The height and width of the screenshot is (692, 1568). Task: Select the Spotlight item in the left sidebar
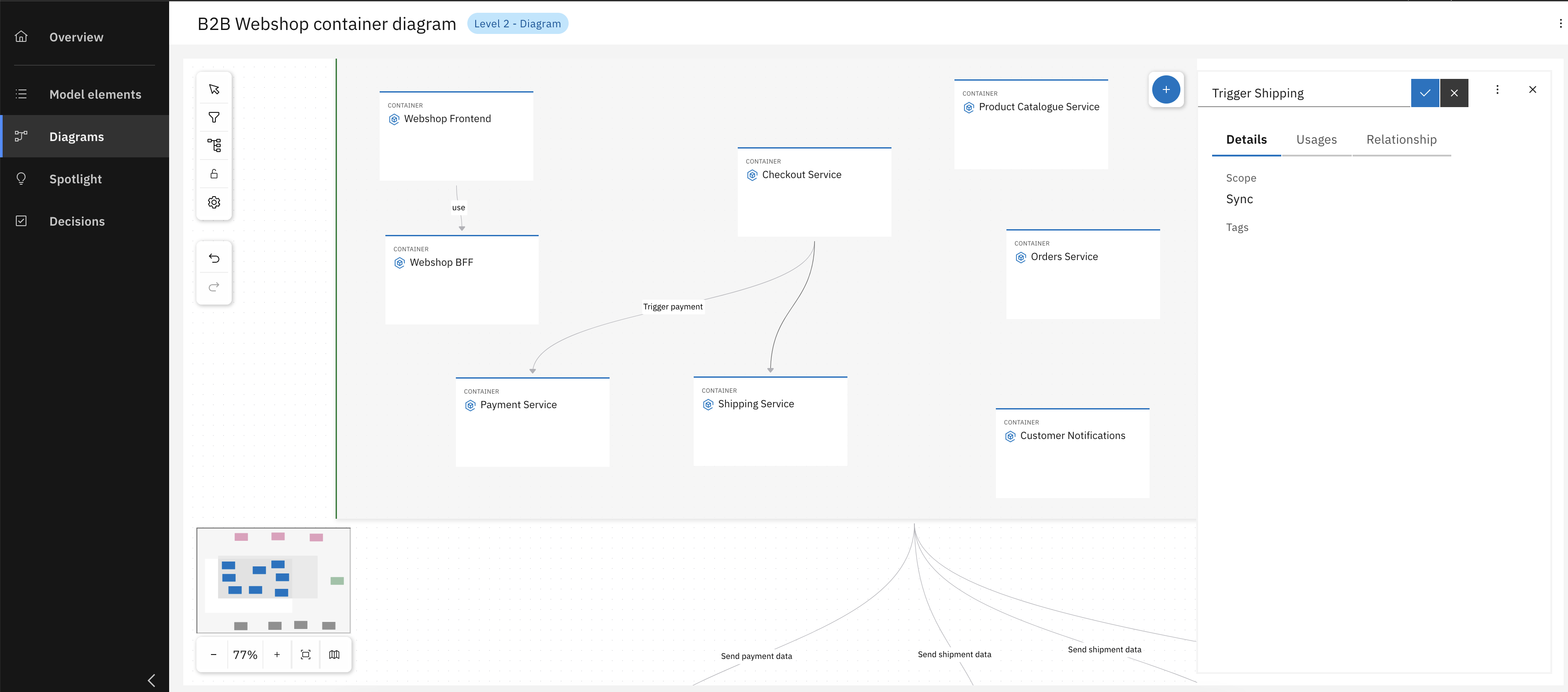(75, 179)
